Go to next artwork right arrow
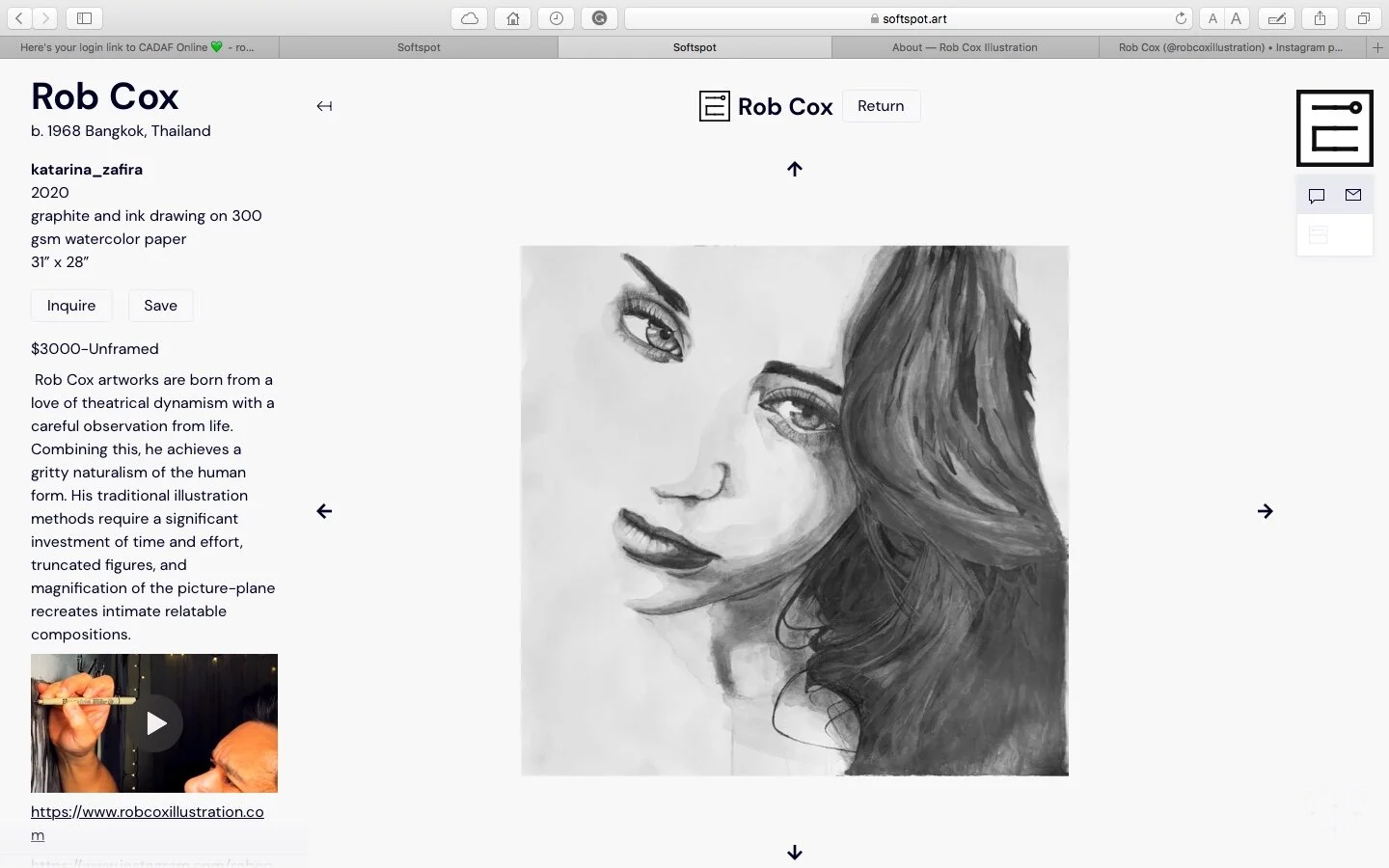This screenshot has height=868, width=1389. coord(1265,511)
